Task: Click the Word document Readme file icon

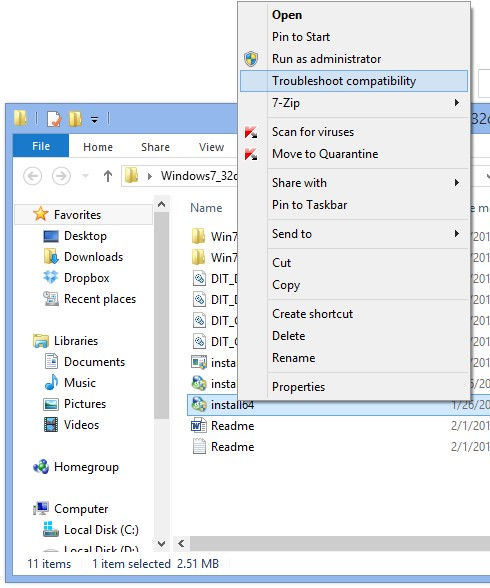Action: [x=199, y=426]
